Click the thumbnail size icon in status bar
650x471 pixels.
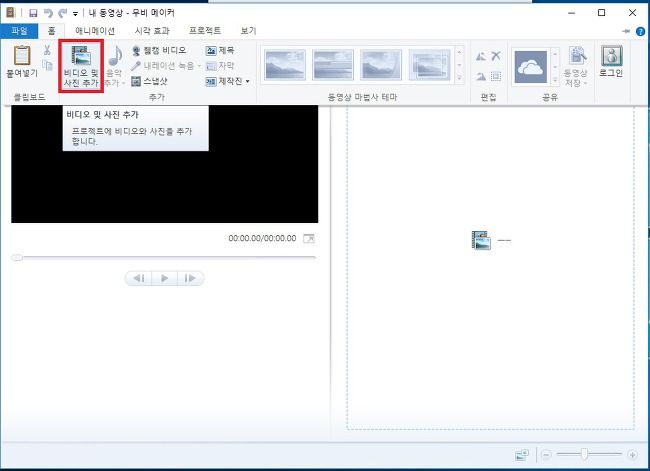pos(522,455)
